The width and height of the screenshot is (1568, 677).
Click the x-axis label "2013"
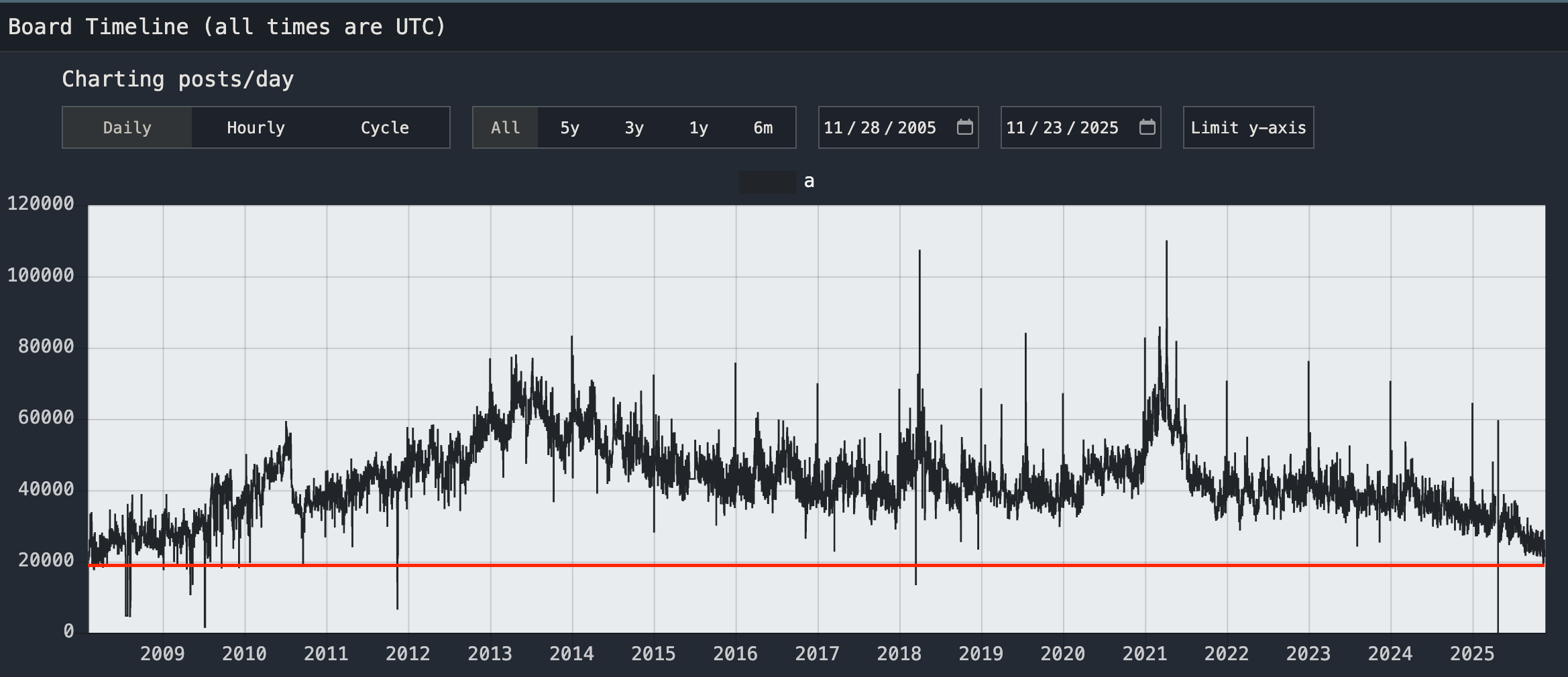[490, 654]
